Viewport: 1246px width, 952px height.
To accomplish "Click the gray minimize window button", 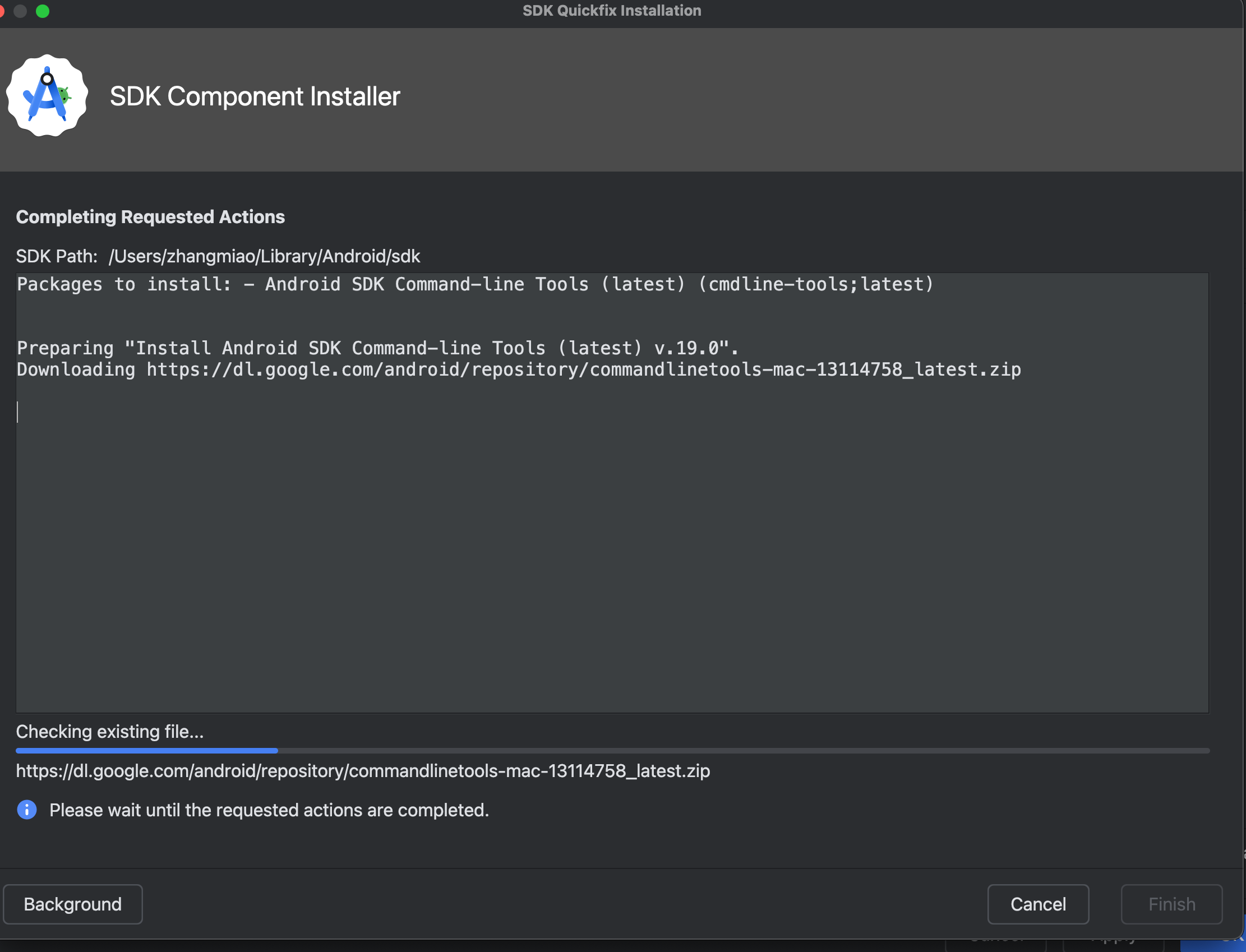I will click(x=20, y=11).
